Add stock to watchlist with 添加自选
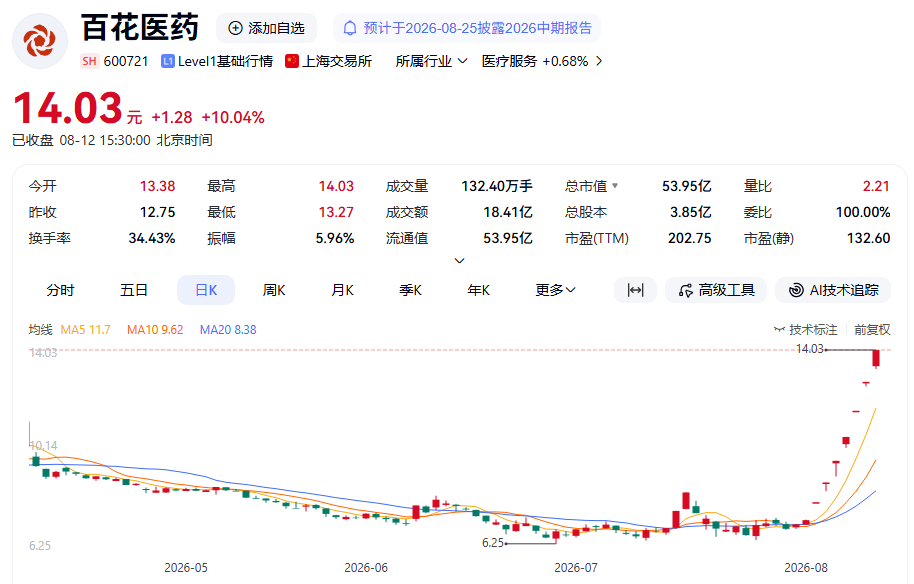This screenshot has width=914, height=584. [266, 28]
